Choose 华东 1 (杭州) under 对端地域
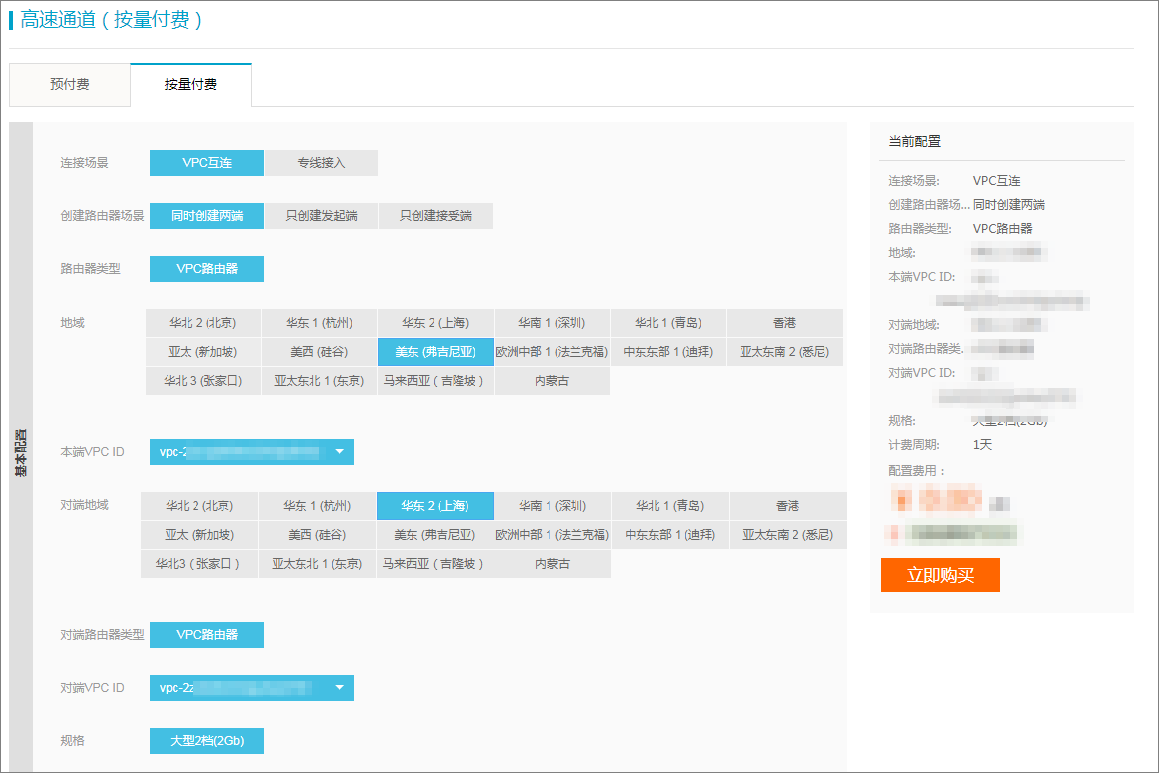The image size is (1159, 773). [x=317, y=506]
